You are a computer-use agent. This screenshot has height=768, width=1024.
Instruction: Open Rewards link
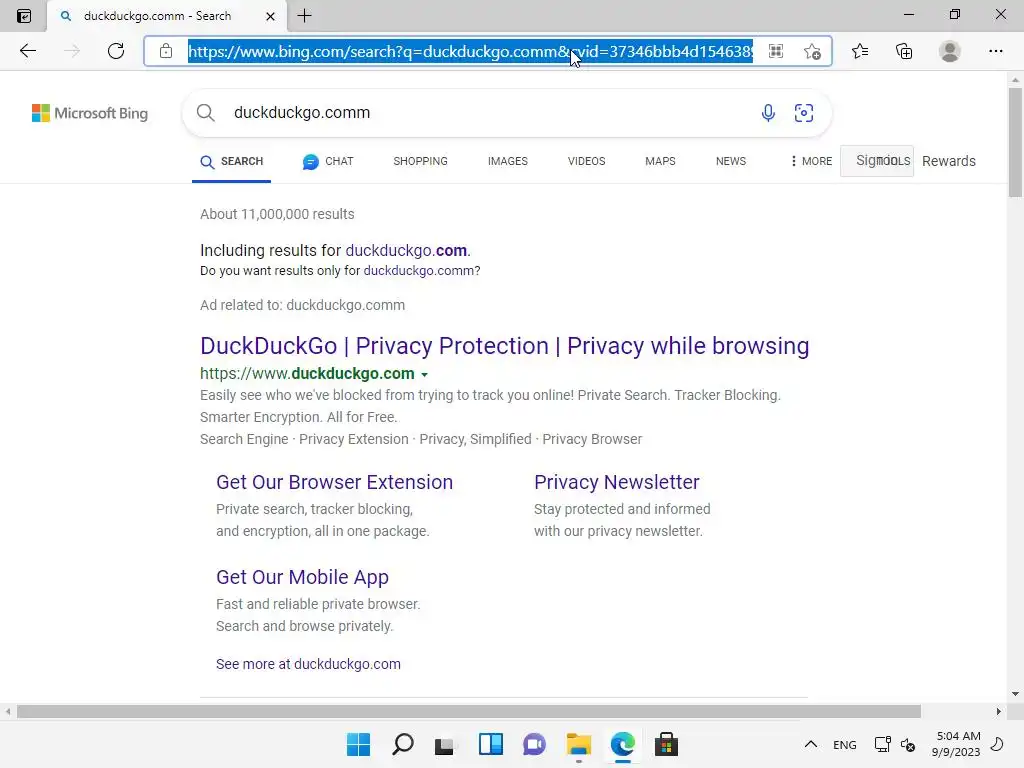(949, 161)
